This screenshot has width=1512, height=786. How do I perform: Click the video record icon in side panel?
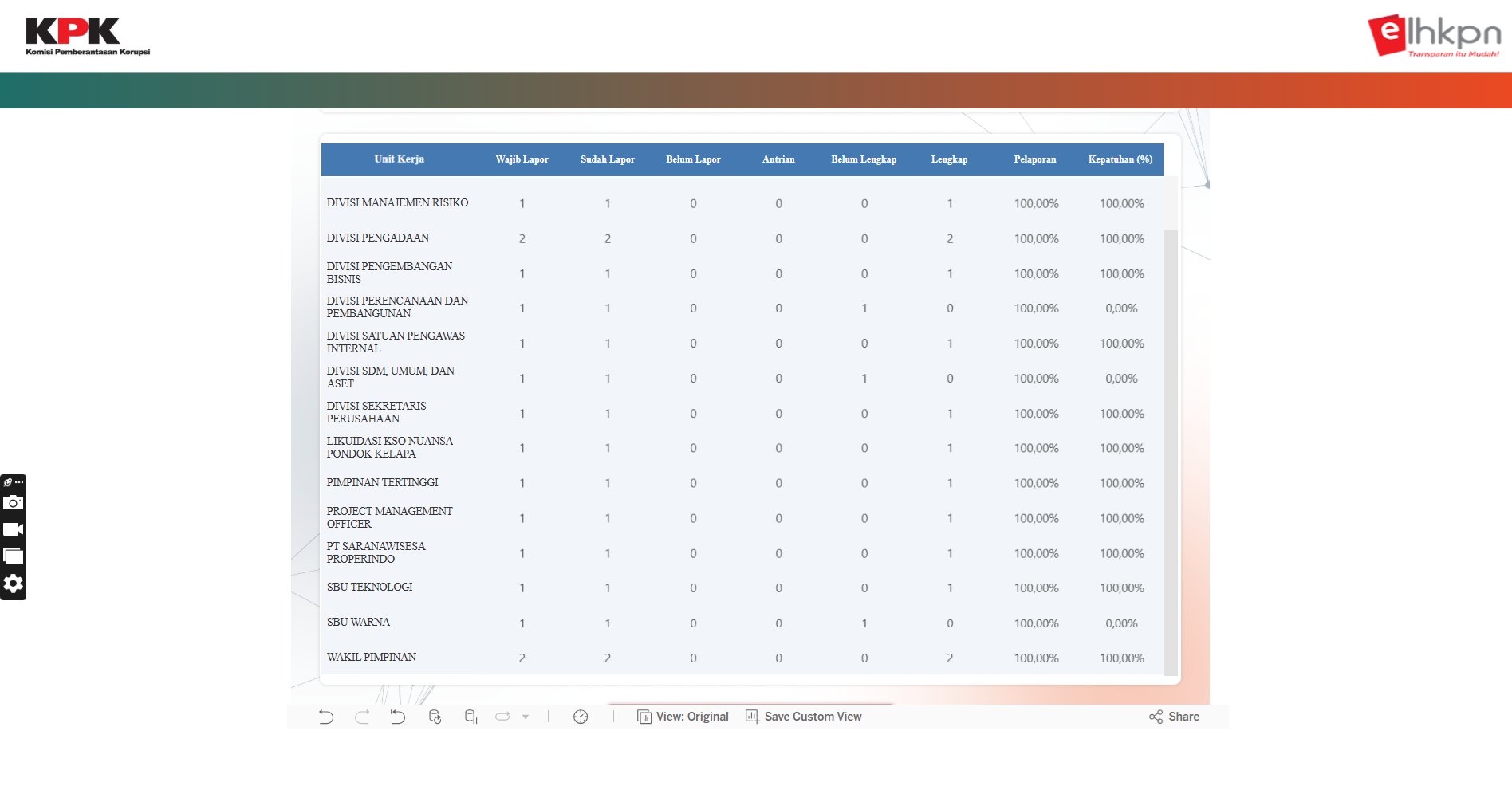(13, 529)
